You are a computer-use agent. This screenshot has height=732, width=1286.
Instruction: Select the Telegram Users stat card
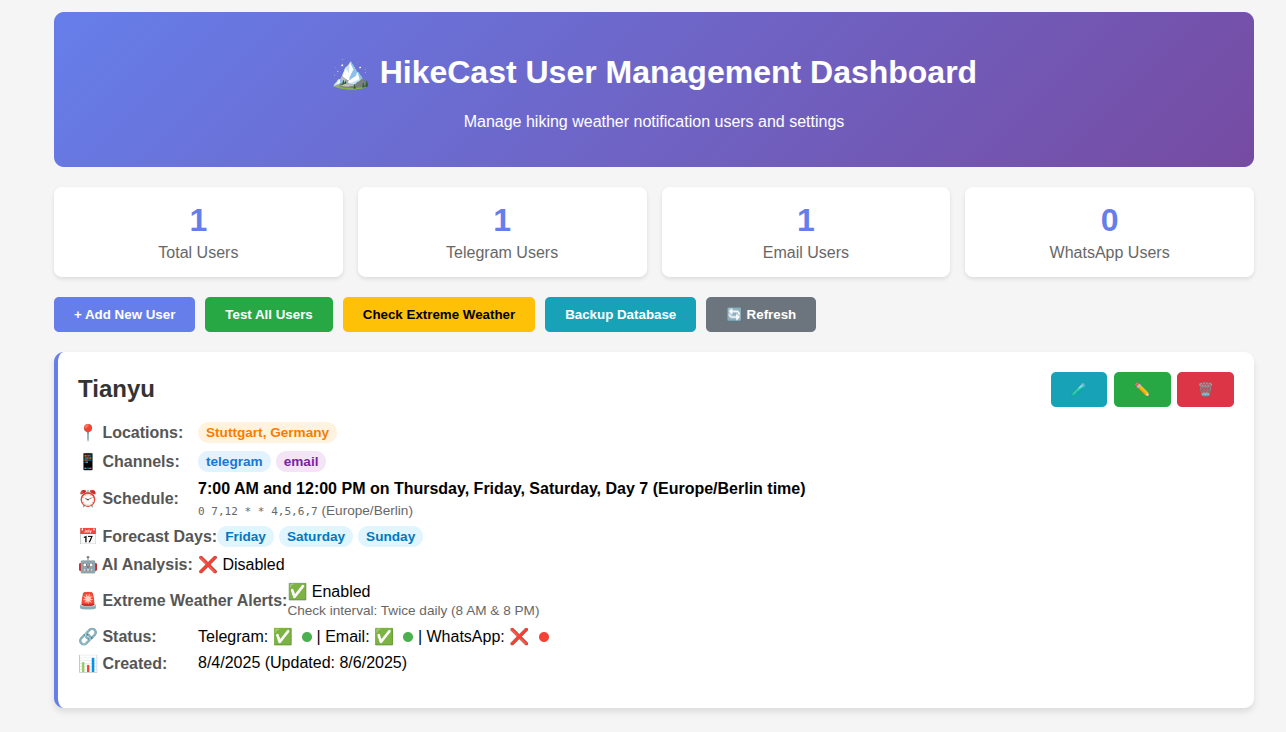(502, 232)
